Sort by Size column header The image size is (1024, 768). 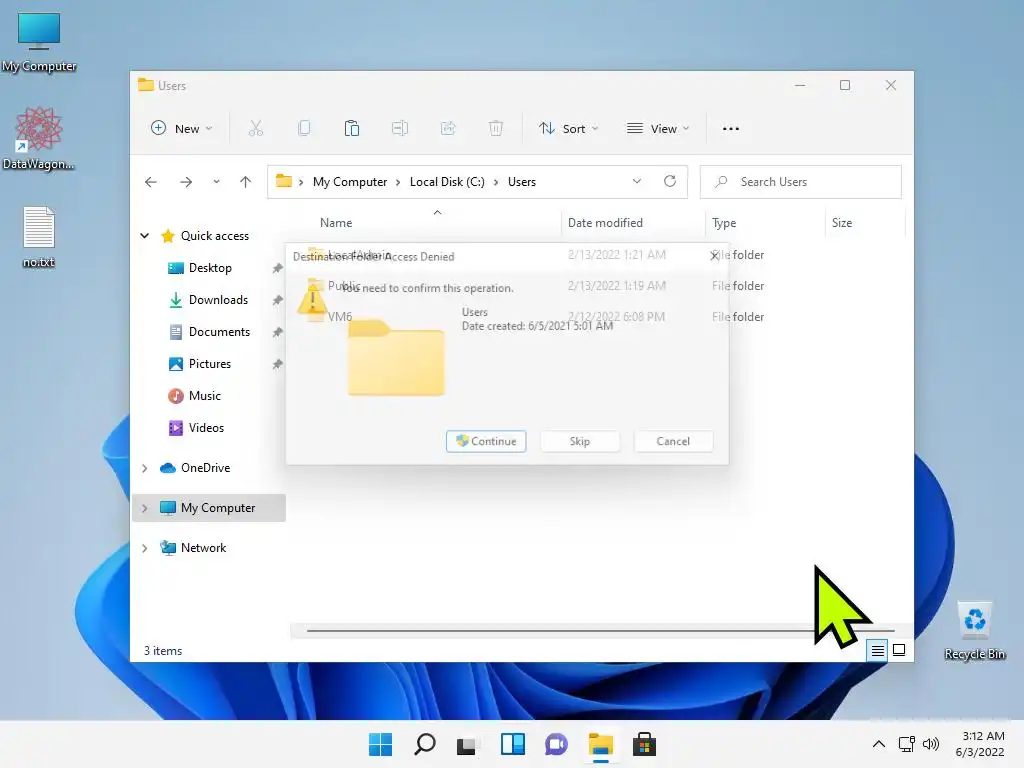click(x=842, y=223)
